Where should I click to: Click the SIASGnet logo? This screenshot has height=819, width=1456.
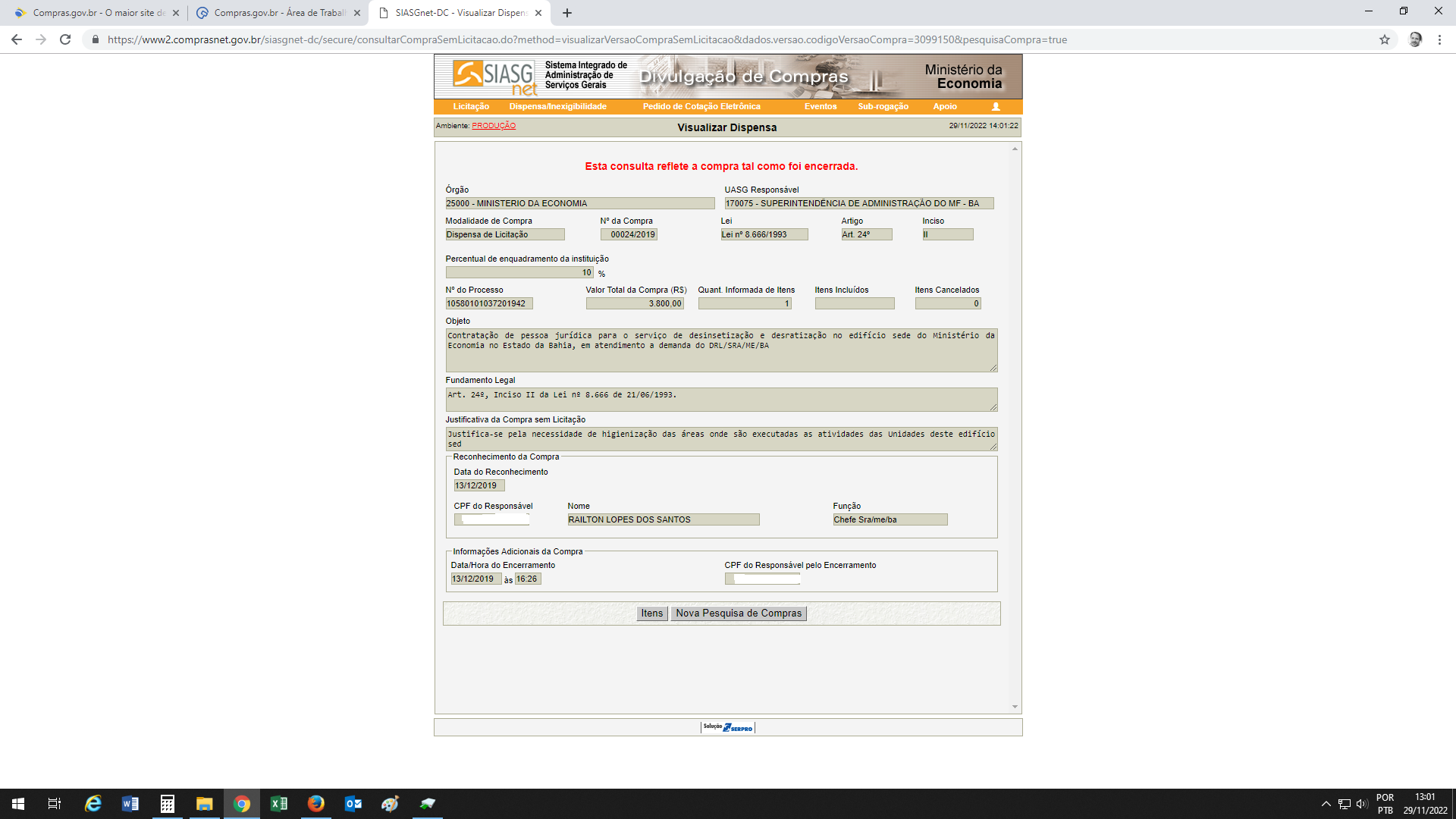[x=494, y=77]
